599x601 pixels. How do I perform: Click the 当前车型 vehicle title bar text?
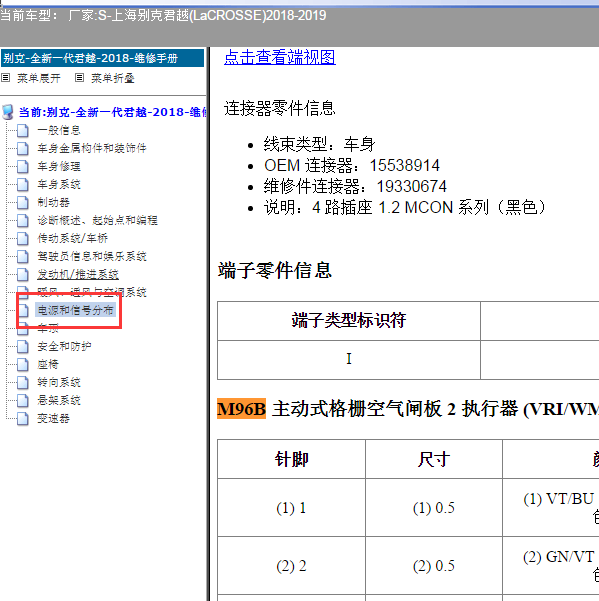point(163,16)
